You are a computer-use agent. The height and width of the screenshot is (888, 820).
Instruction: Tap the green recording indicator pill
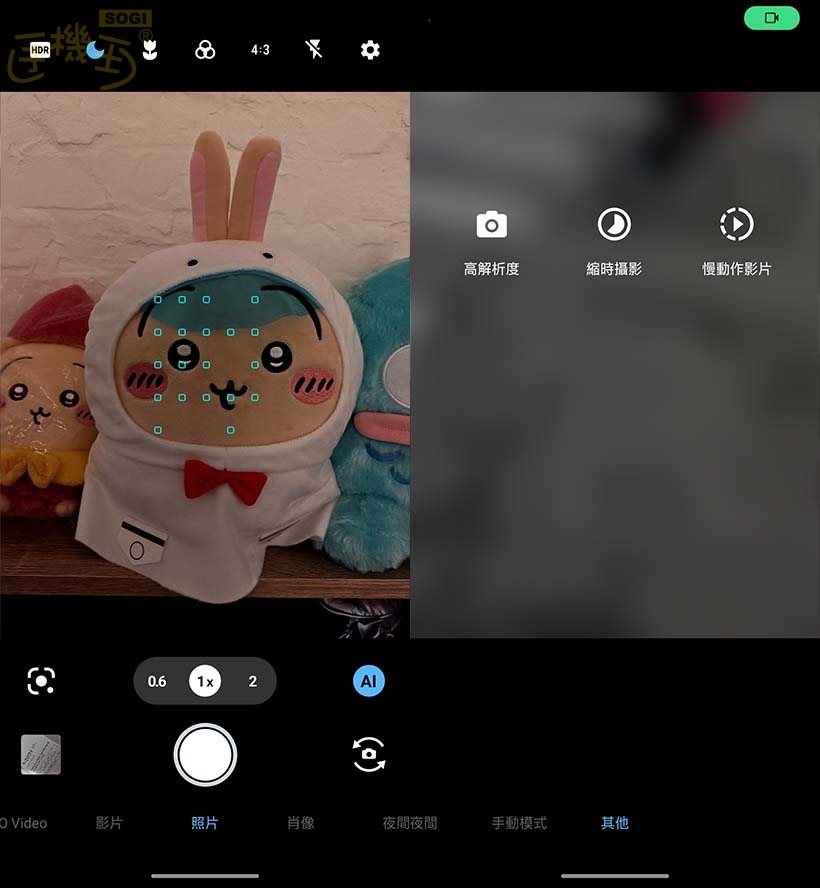771,18
